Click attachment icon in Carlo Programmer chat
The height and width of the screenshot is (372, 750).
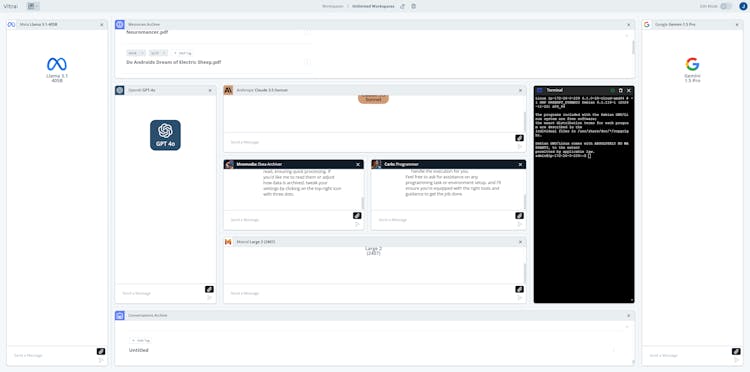coord(519,216)
